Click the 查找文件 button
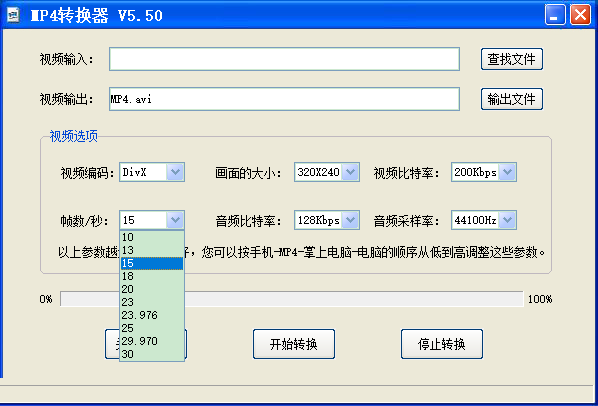598x406 pixels. (511, 59)
